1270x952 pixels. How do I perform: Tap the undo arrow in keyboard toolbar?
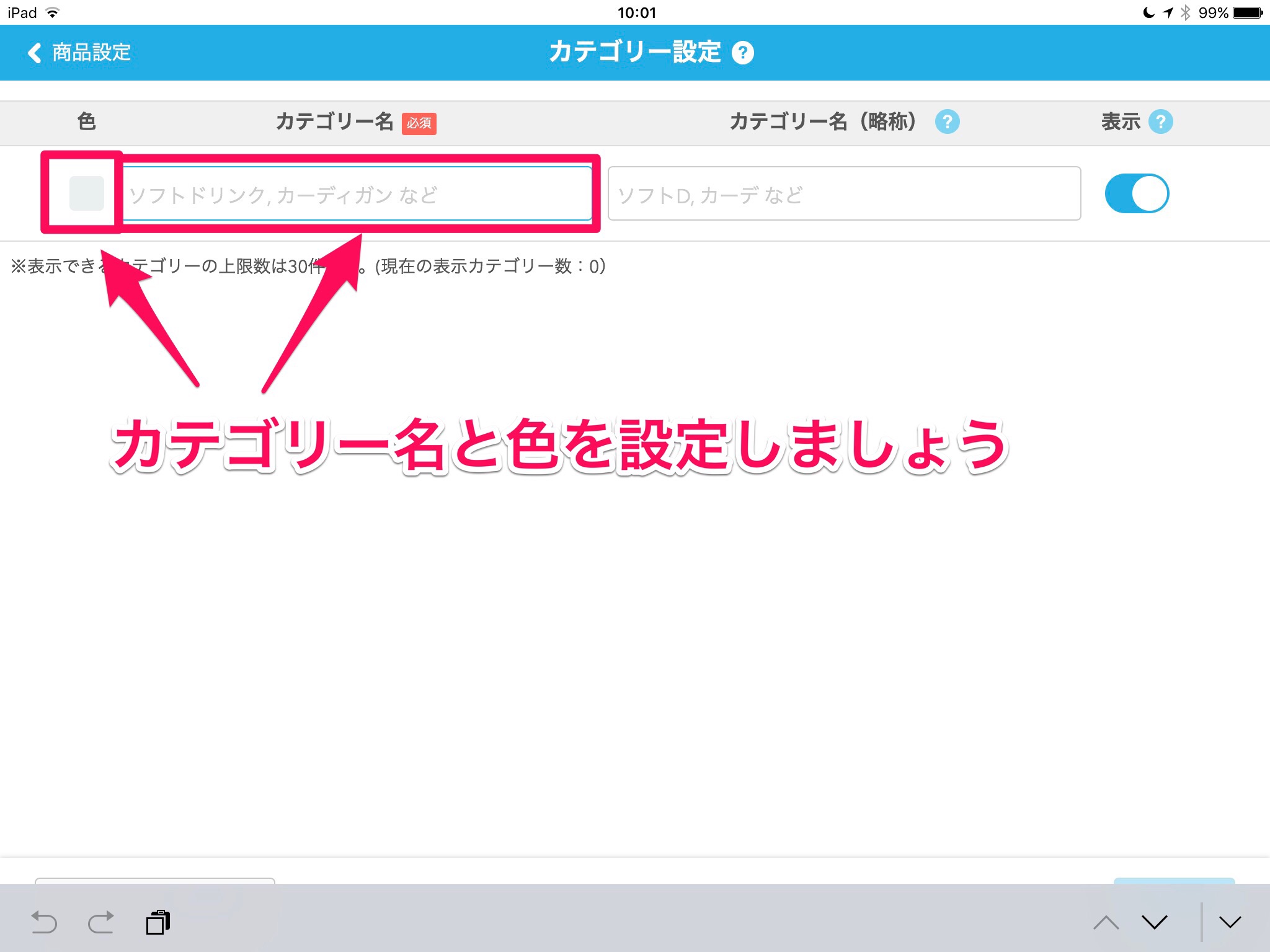tap(44, 922)
